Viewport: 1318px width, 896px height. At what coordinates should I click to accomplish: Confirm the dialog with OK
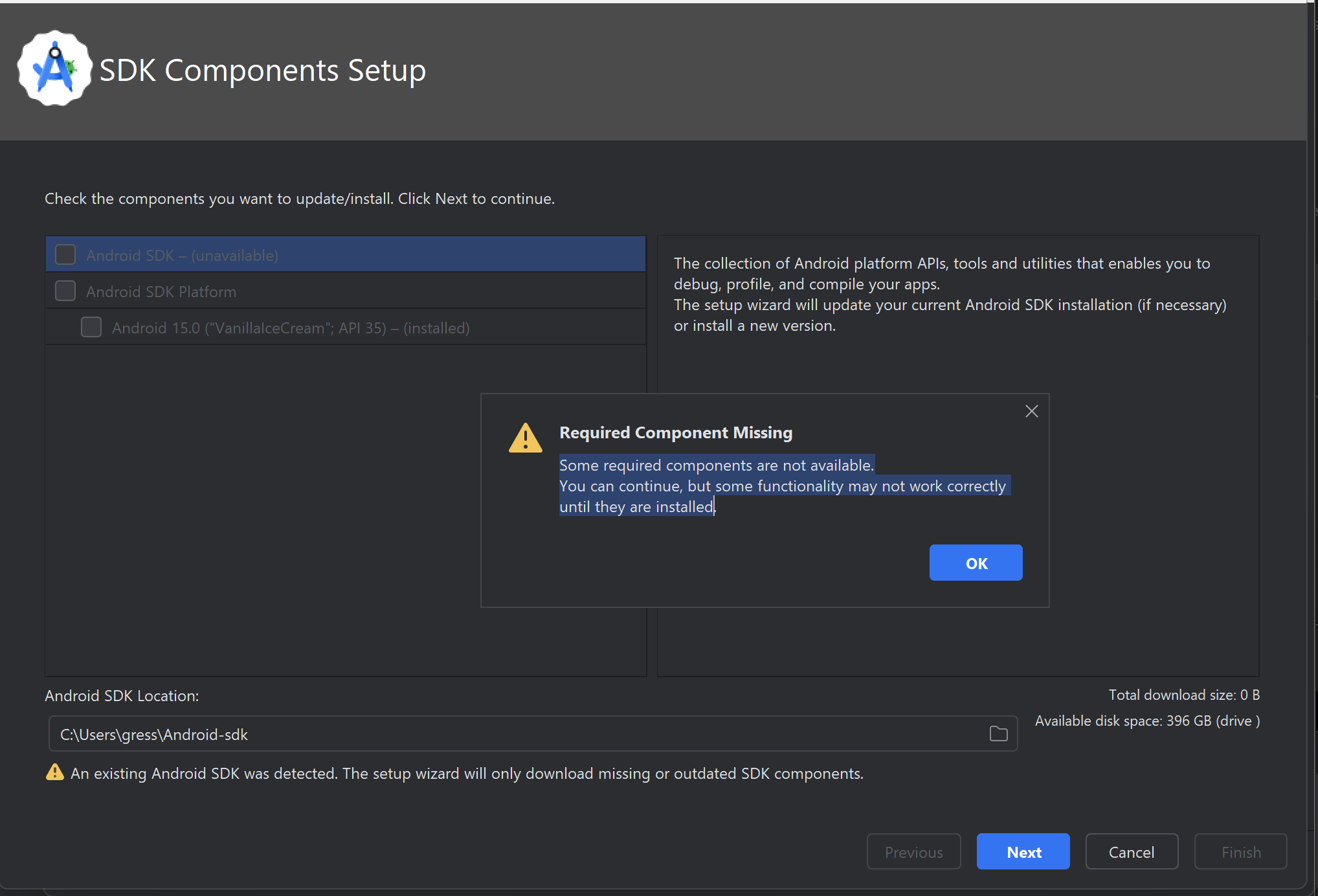tap(976, 563)
